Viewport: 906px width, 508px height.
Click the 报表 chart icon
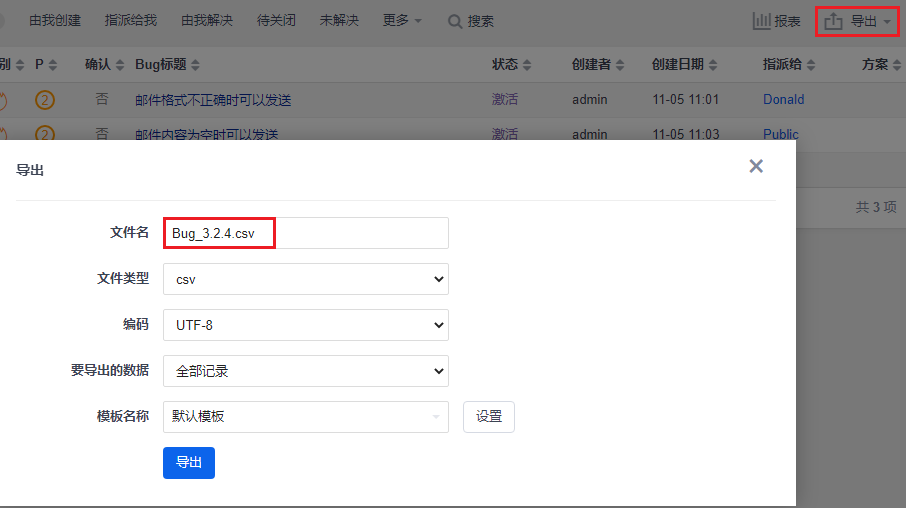pyautogui.click(x=762, y=21)
